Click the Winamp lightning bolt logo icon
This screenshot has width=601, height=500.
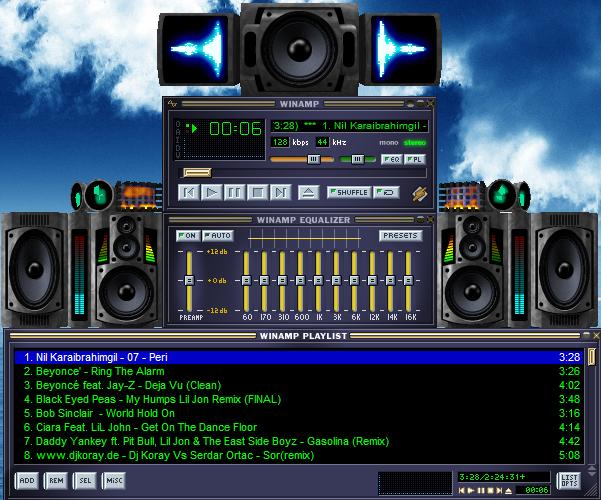(420, 194)
